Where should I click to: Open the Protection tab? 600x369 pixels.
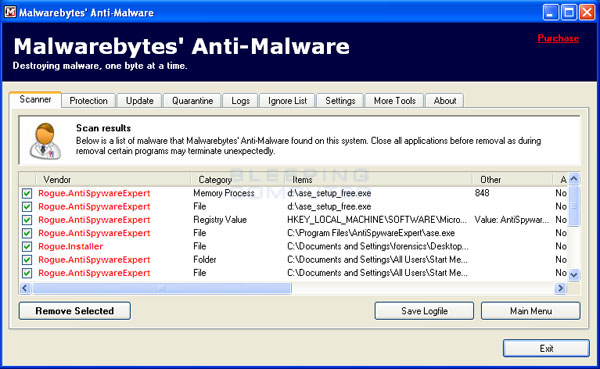click(x=88, y=101)
